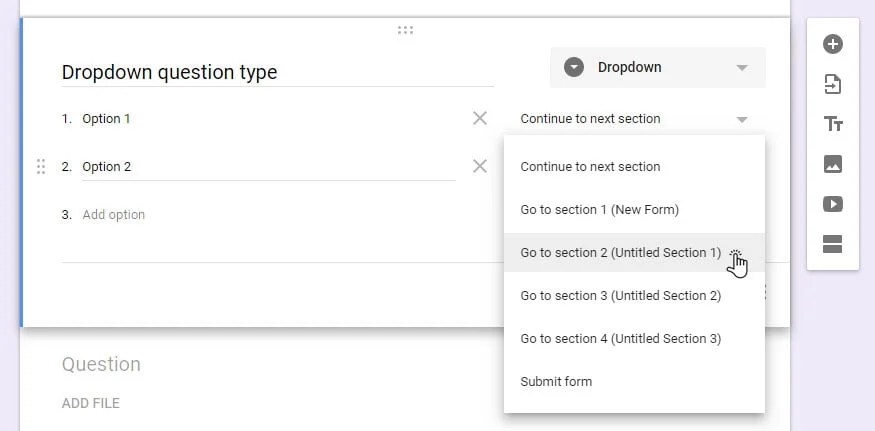This screenshot has width=875, height=431.
Task: Click the drag dots atop question card
Action: 405,30
